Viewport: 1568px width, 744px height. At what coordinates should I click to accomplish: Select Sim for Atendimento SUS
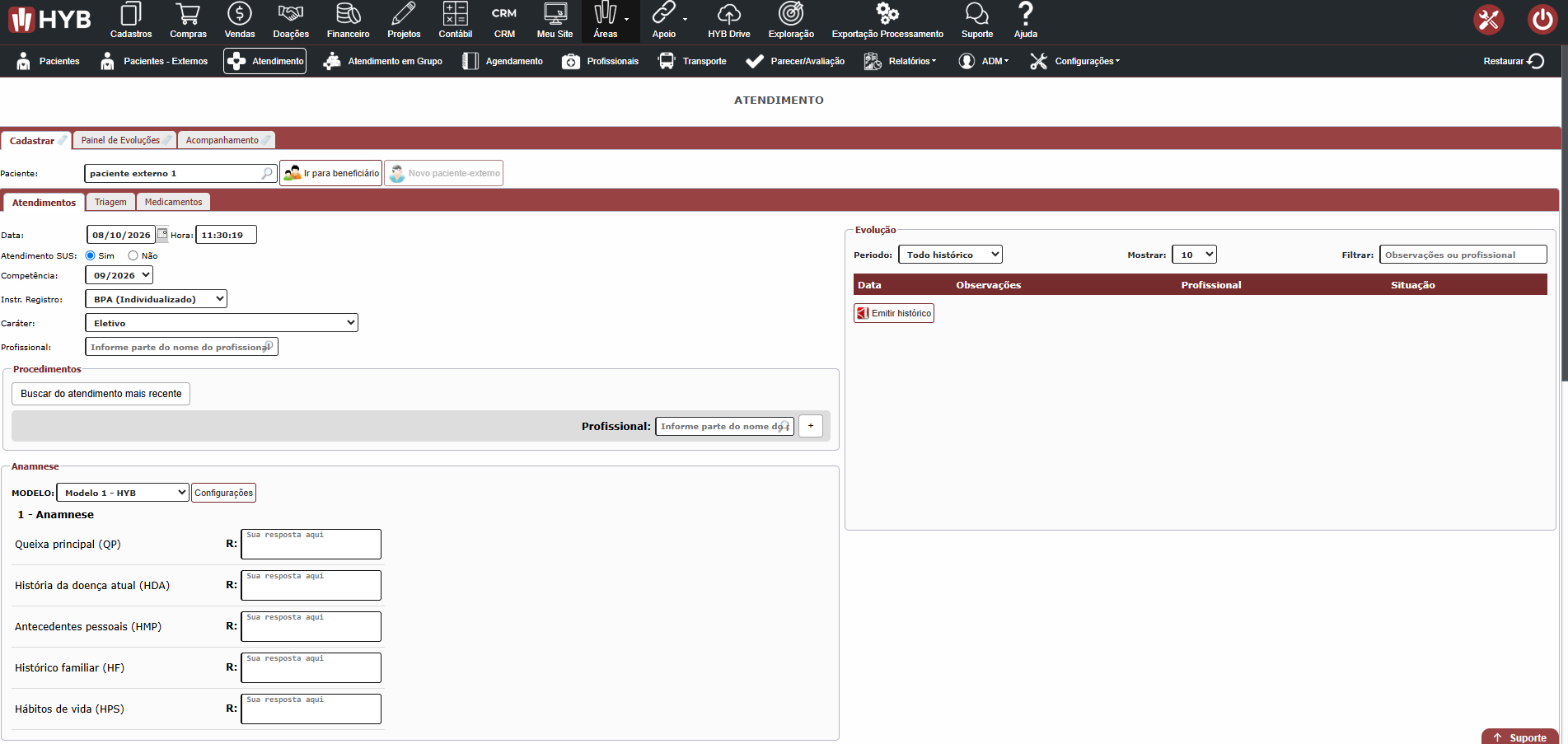tap(91, 255)
